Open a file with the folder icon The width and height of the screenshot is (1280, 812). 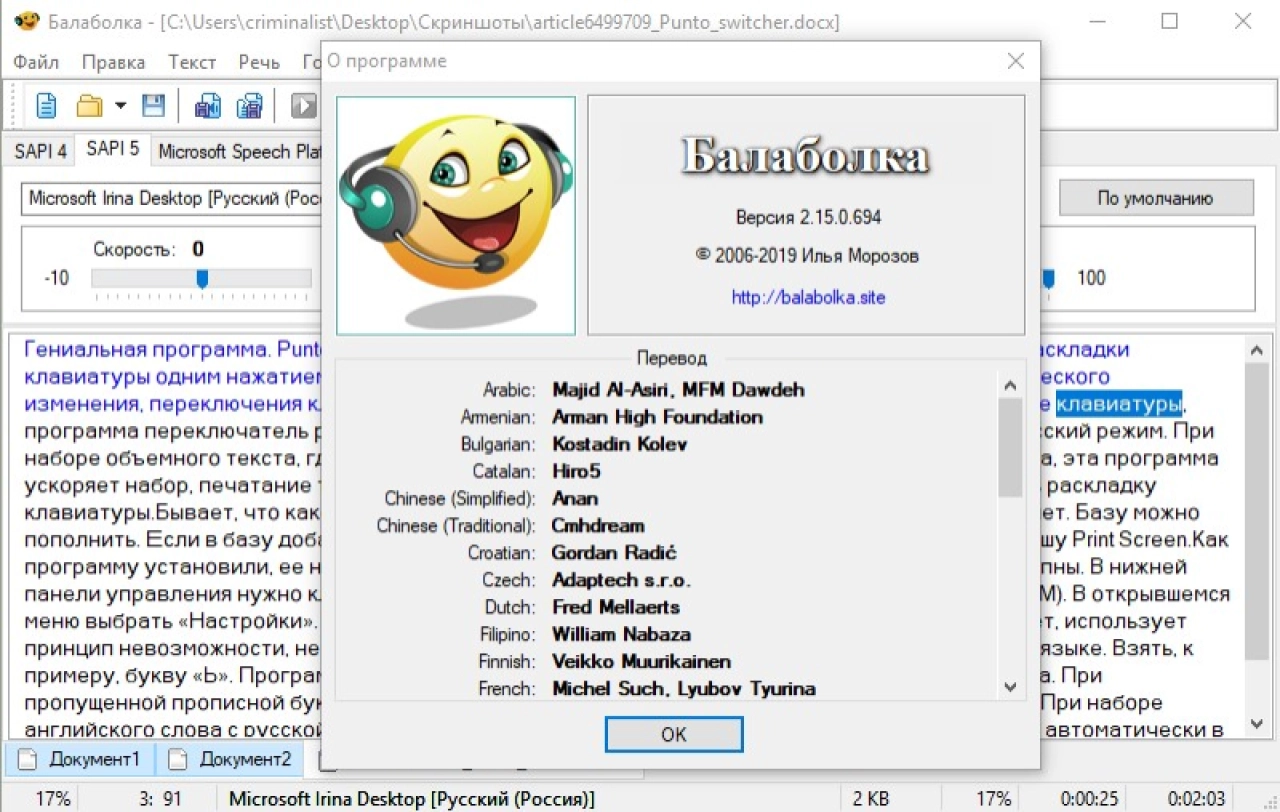pyautogui.click(x=90, y=105)
